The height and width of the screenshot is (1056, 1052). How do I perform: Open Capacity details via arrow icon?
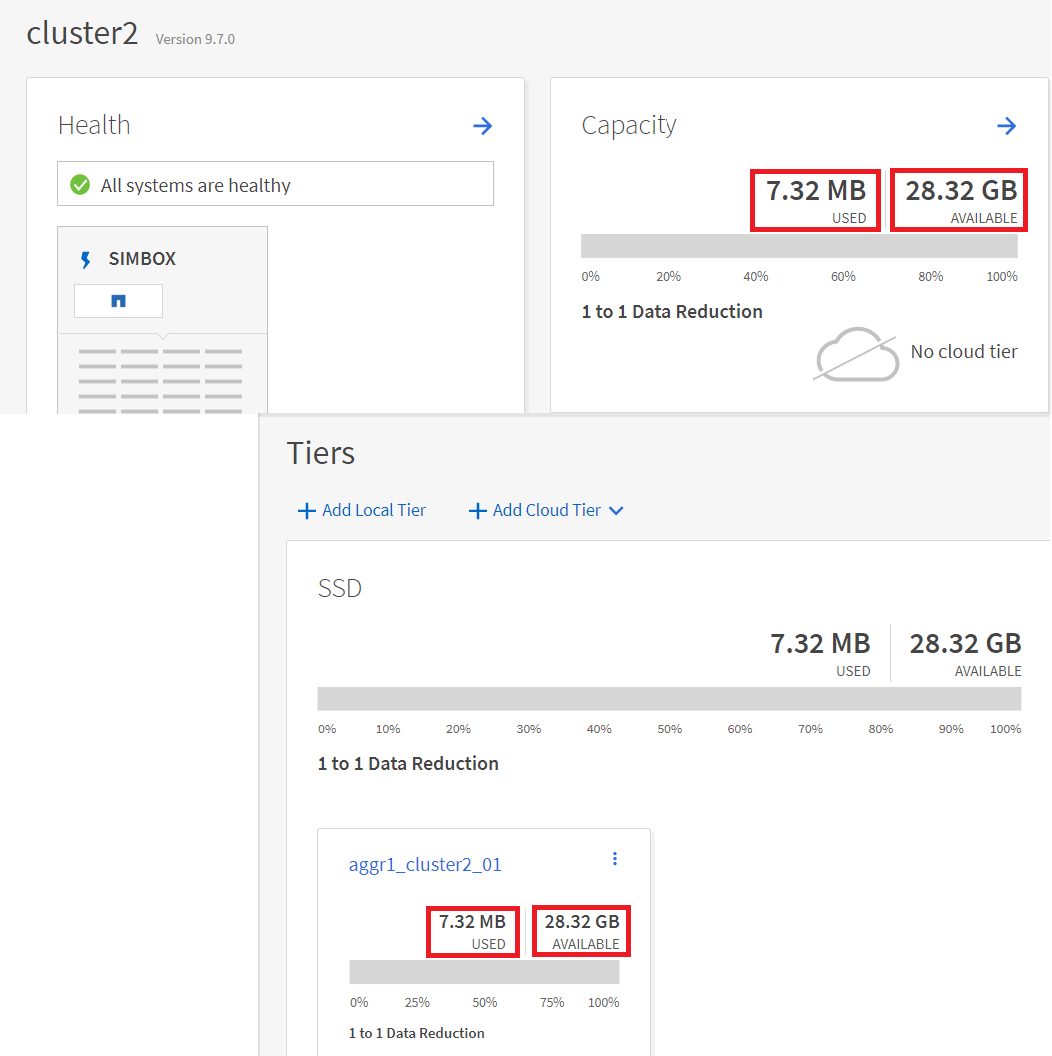tap(1006, 126)
